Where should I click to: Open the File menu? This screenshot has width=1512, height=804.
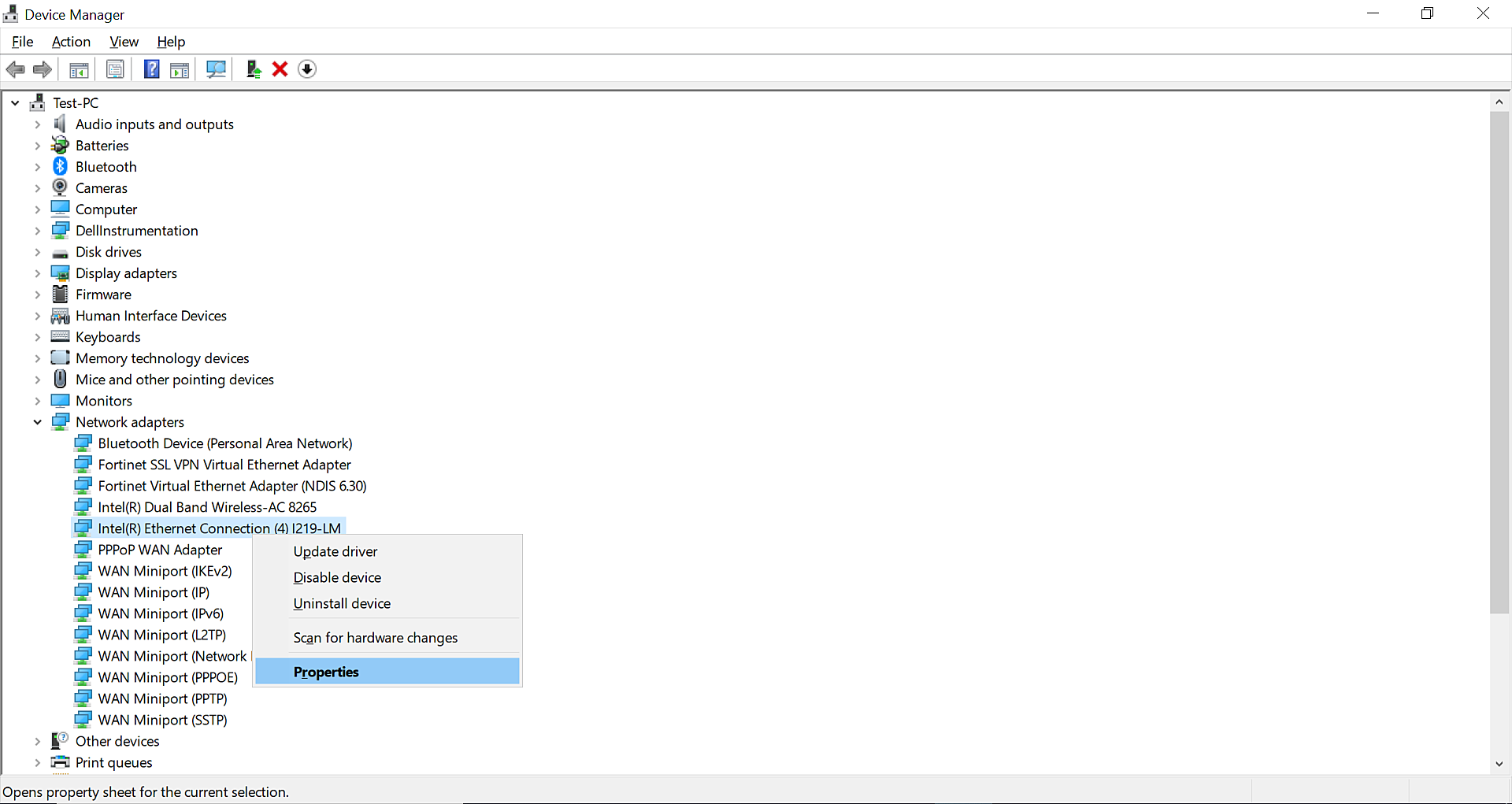pyautogui.click(x=22, y=42)
